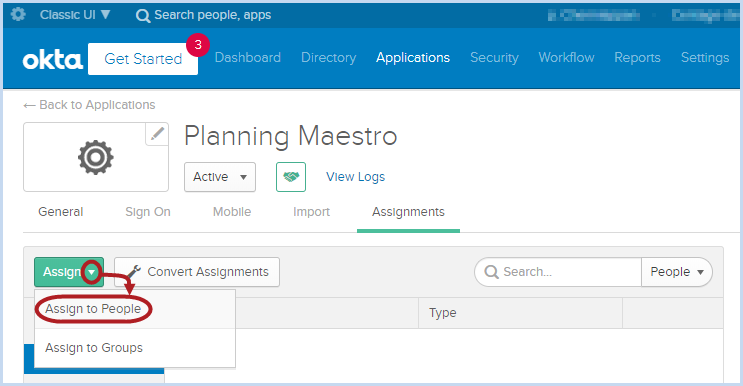Image resolution: width=743 pixels, height=386 pixels.
Task: Switch to the General tab
Action: point(61,212)
